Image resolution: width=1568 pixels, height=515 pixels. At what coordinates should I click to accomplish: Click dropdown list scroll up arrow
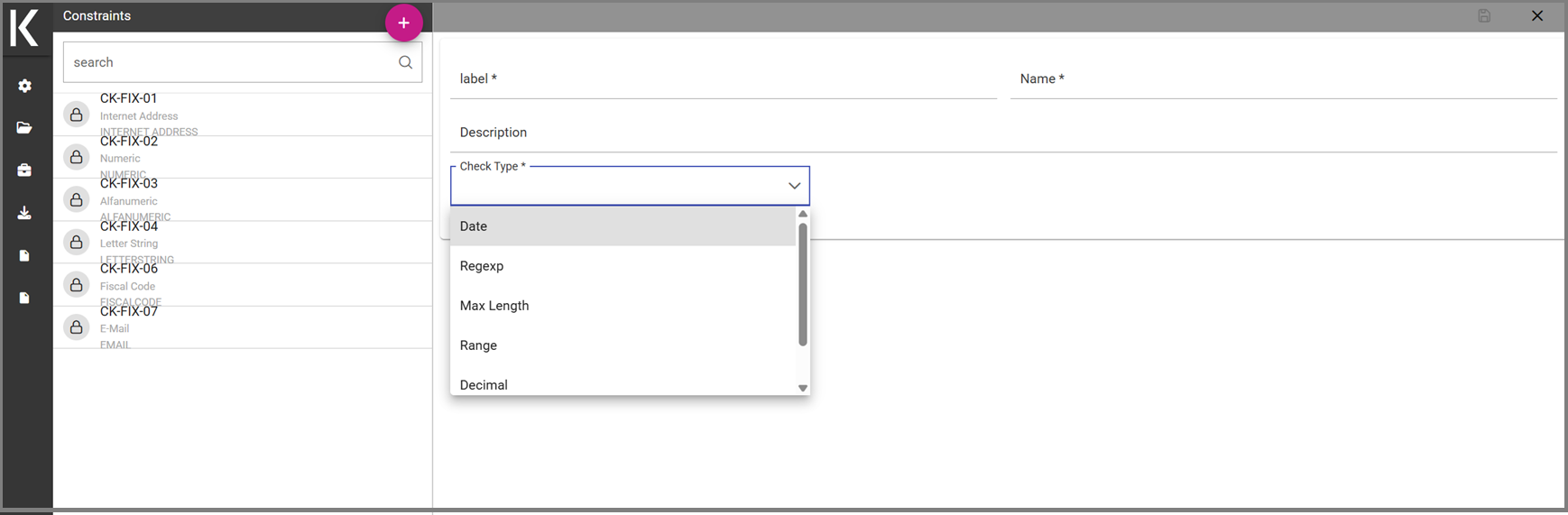pyautogui.click(x=803, y=214)
